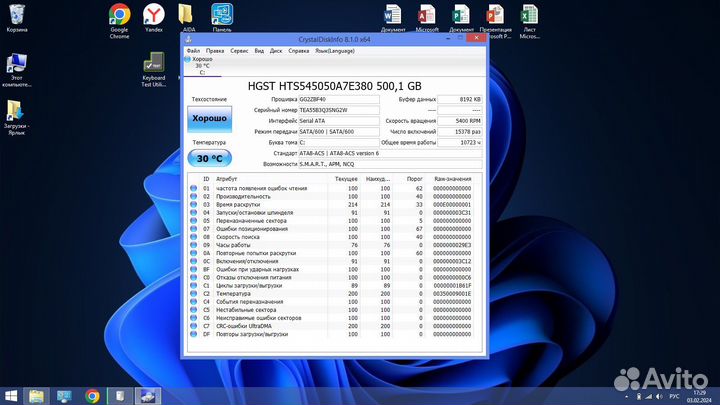Select the Publisher Документ desktop icon
720x405 pixels.
(x=461, y=18)
